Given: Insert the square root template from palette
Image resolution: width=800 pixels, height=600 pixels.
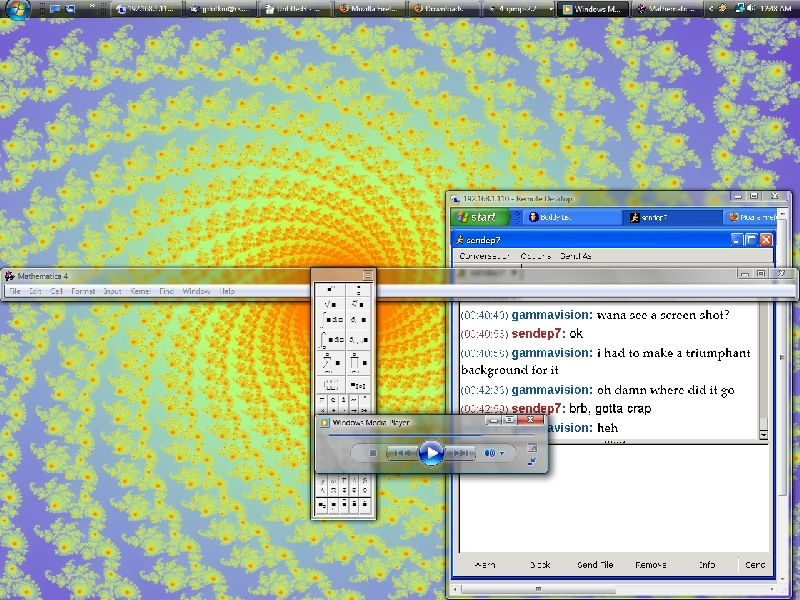Looking at the screenshot, I should coord(330,304).
